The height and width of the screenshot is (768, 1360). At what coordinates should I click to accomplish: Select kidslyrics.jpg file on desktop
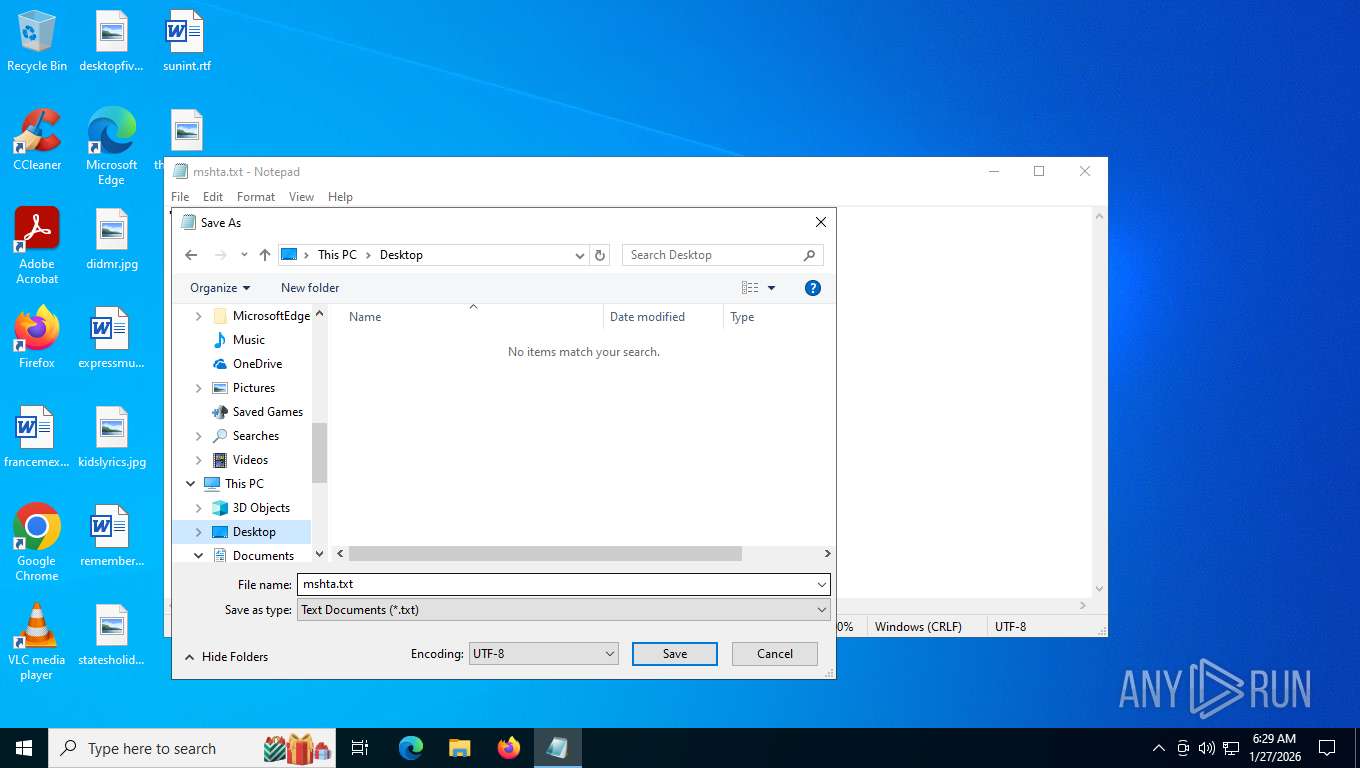[111, 438]
